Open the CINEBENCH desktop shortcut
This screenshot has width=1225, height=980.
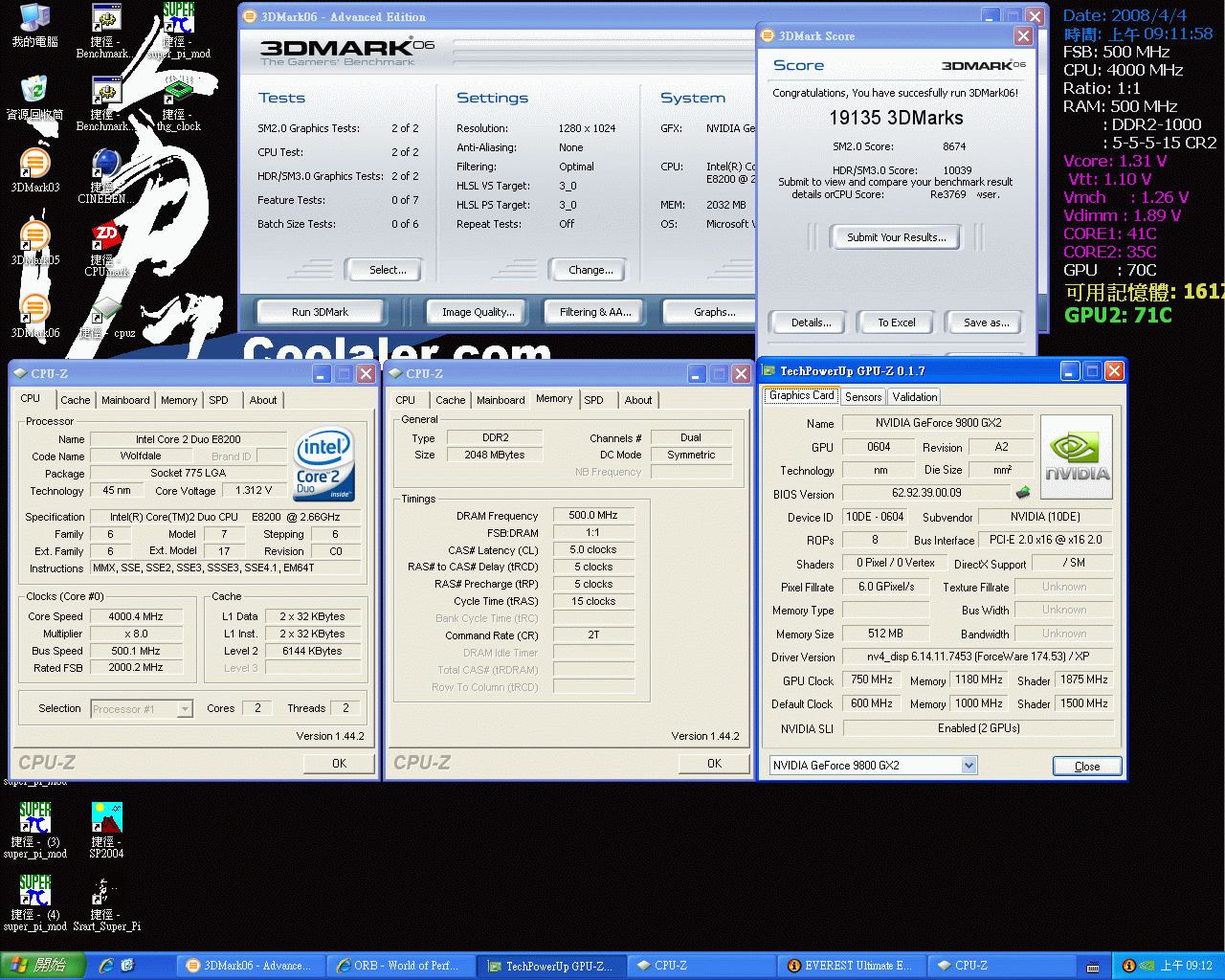105,176
